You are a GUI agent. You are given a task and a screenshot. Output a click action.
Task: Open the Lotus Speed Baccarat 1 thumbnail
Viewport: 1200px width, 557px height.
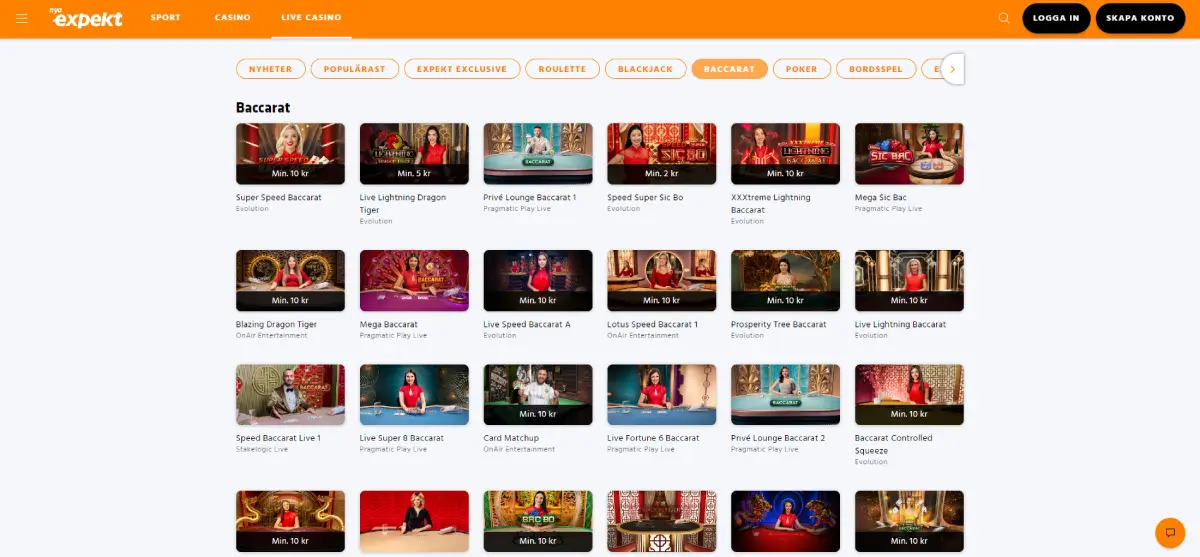(662, 281)
